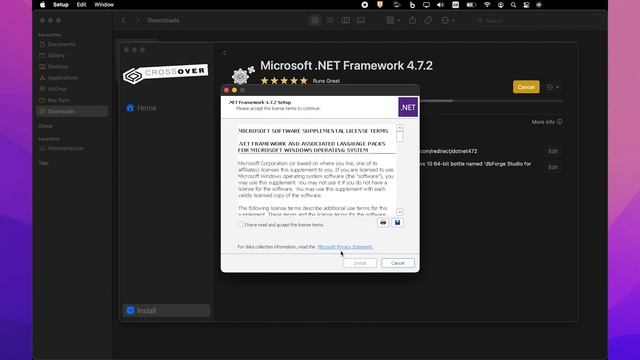Go back in Finder window
Image resolution: width=640 pixels, height=360 pixels.
pyautogui.click(x=124, y=20)
